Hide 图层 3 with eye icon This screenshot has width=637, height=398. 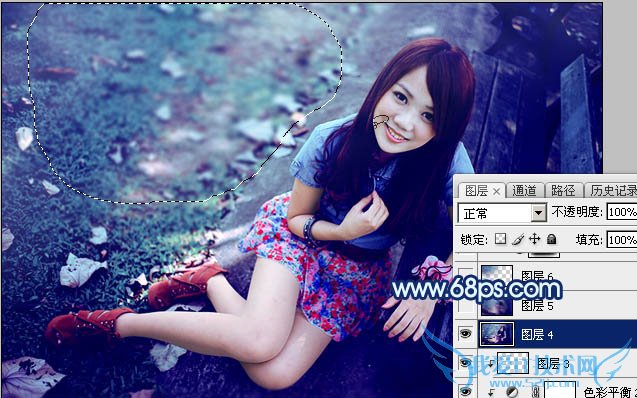point(466,363)
